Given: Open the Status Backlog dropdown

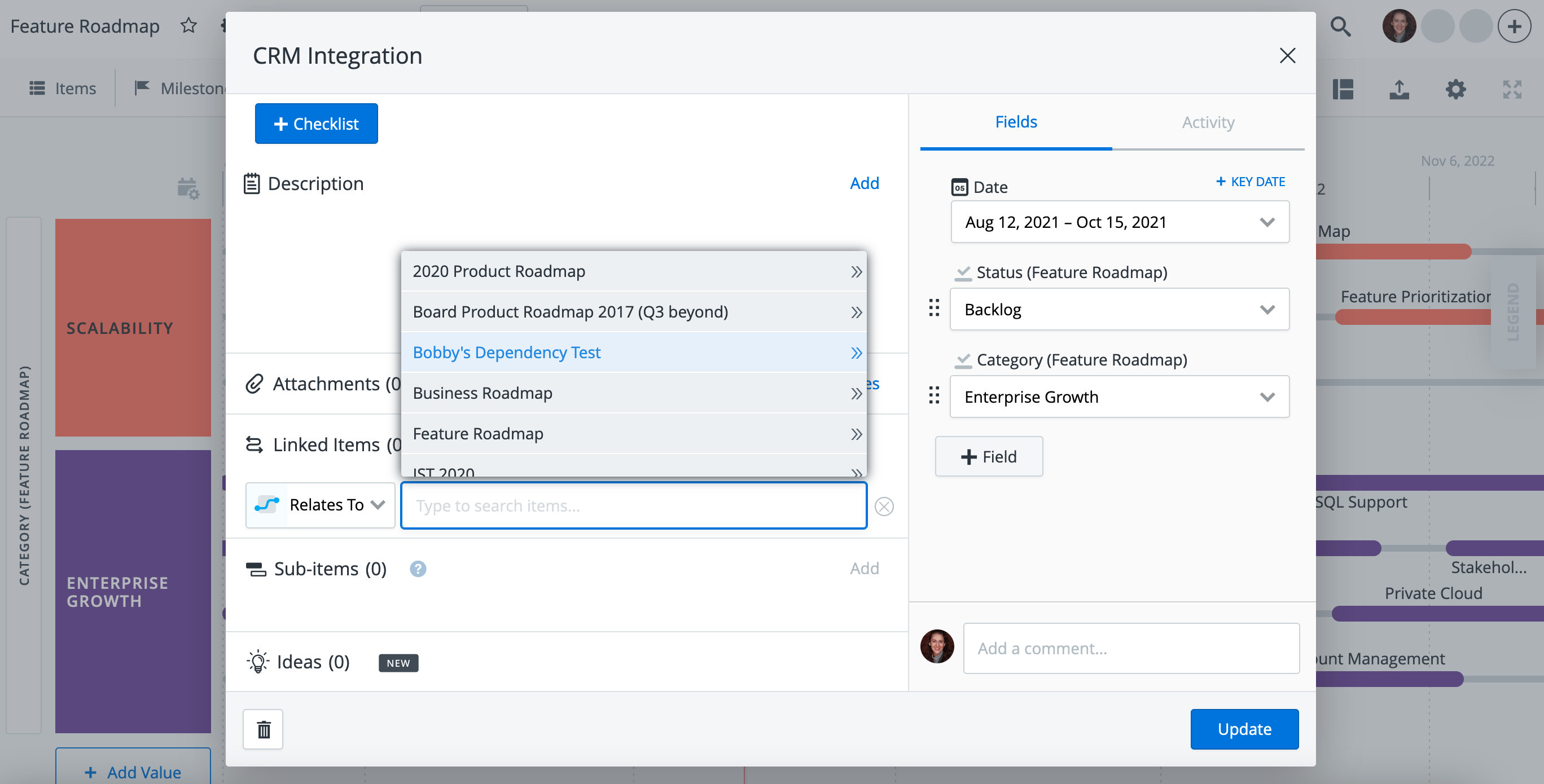Looking at the screenshot, I should (1120, 309).
